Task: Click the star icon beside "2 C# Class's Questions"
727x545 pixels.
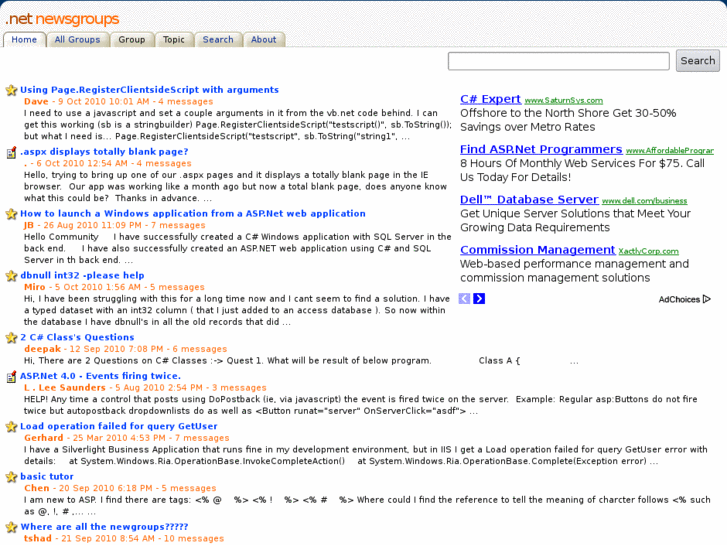Action: point(12,338)
